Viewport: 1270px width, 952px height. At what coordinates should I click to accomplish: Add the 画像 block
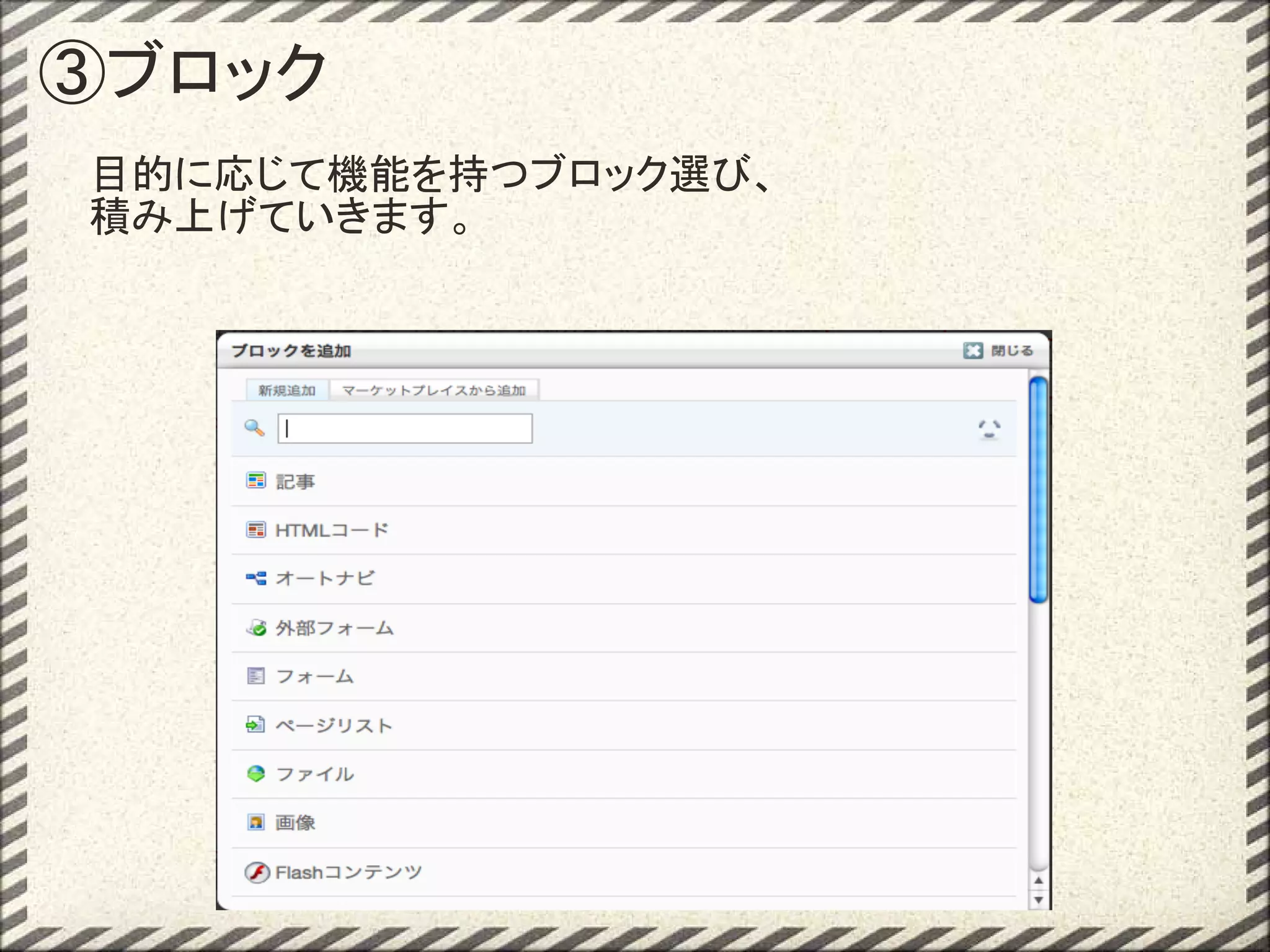[624, 823]
